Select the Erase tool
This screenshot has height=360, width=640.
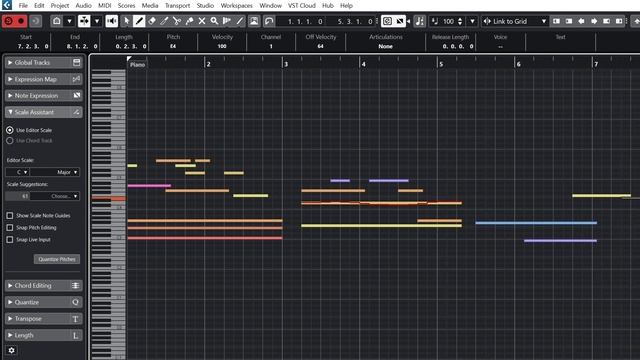tap(152, 21)
